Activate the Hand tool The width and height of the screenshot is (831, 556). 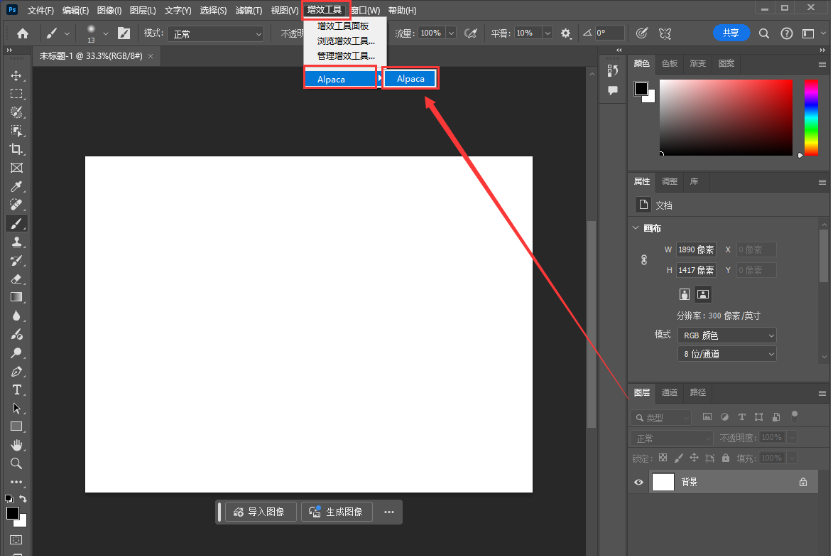pyautogui.click(x=16, y=445)
